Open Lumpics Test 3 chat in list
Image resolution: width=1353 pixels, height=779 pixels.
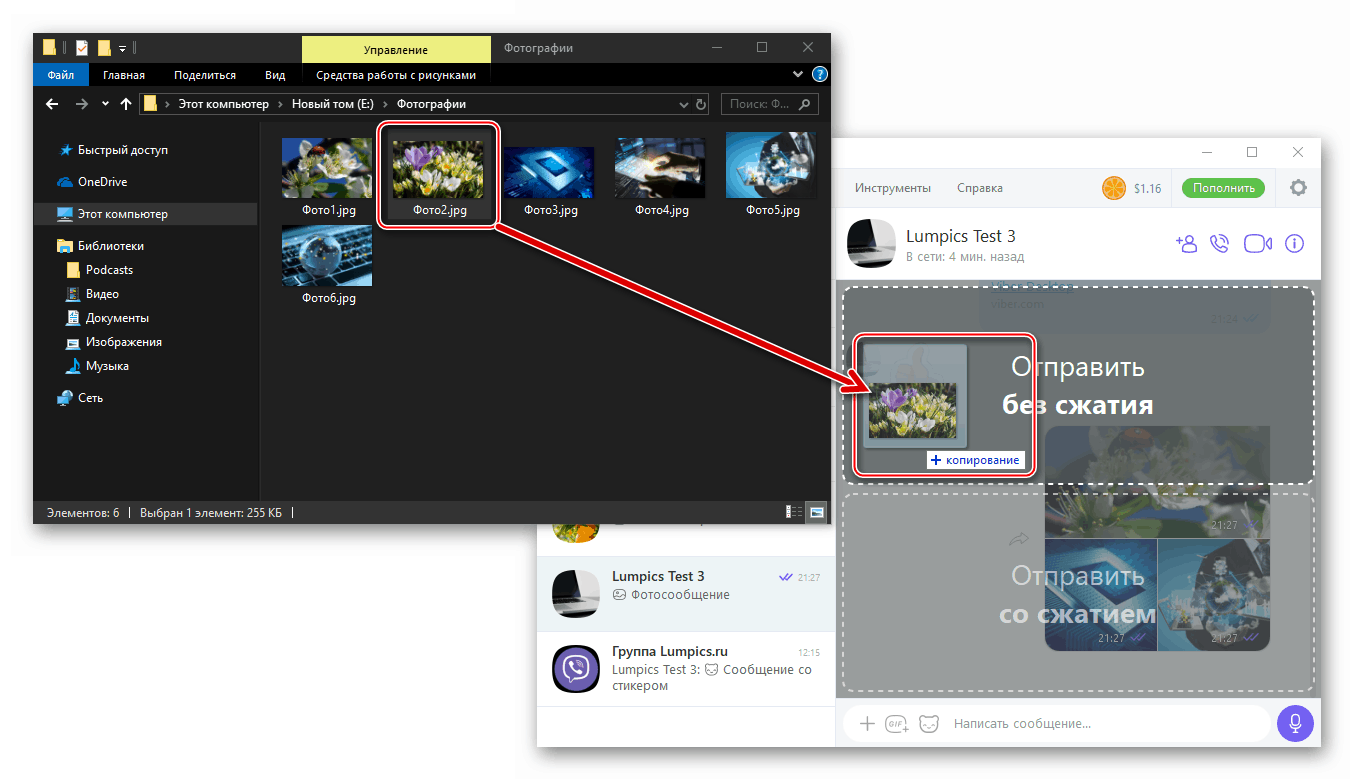coord(686,594)
